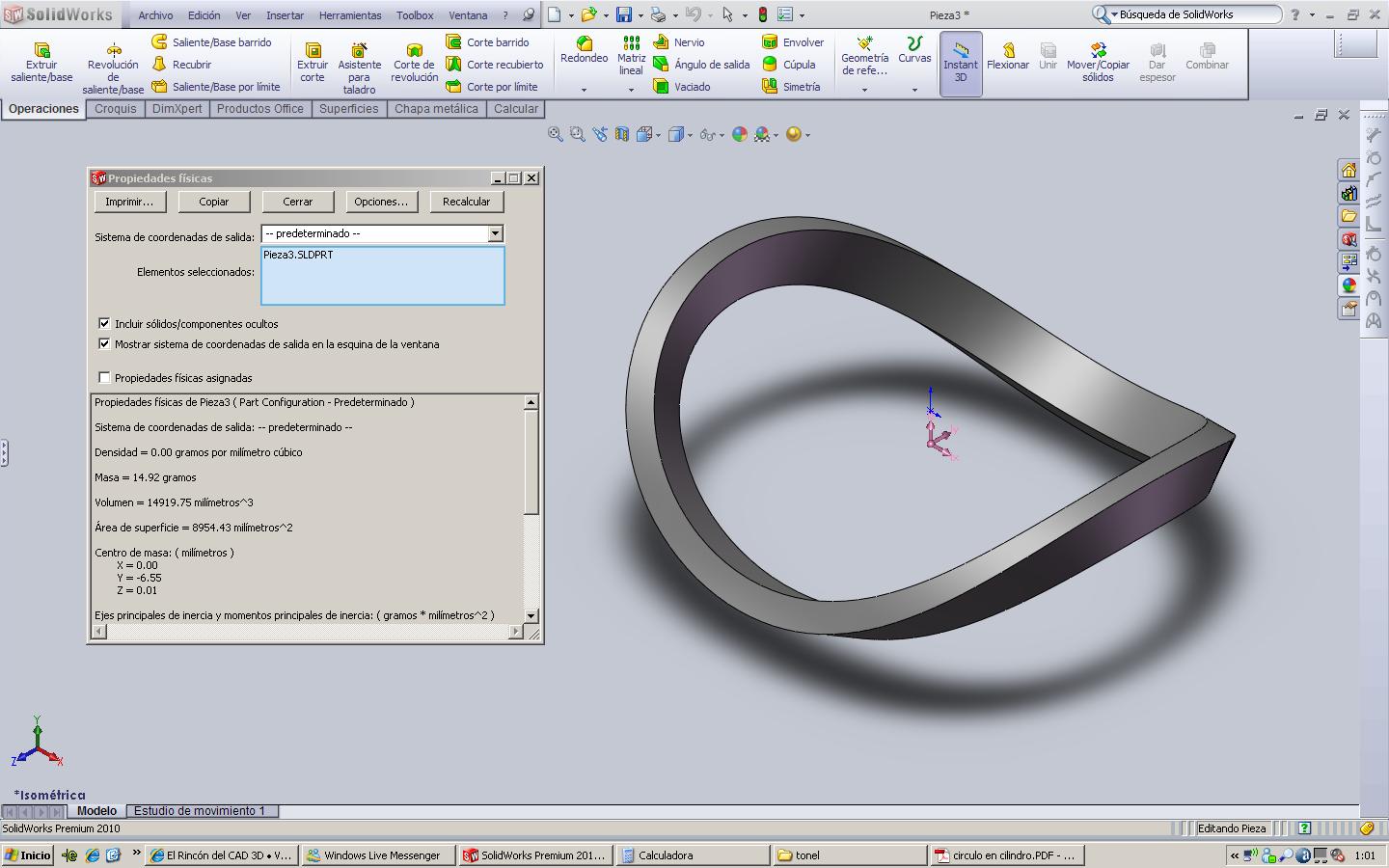Select Saliente/Base por límite tool
Screen dimensions: 1389x868
[216, 87]
